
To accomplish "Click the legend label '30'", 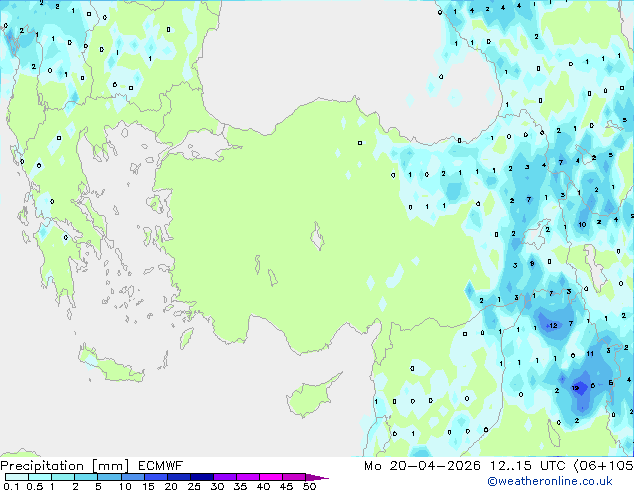I will (217, 486).
